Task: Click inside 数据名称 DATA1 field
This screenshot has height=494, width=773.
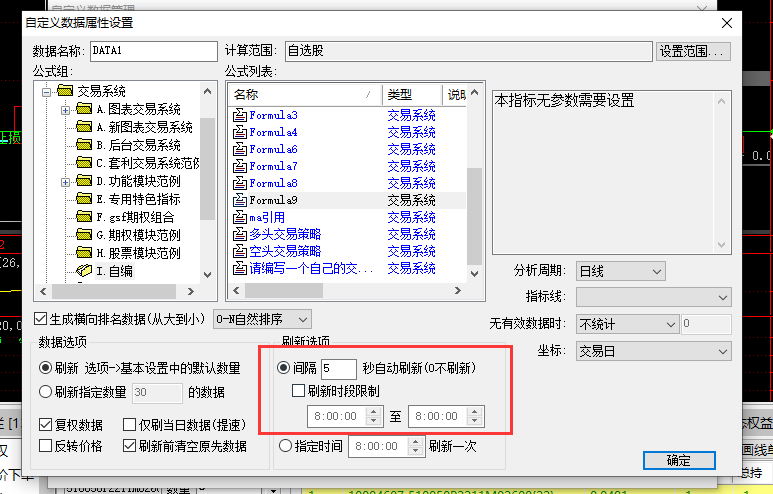Action: (153, 51)
